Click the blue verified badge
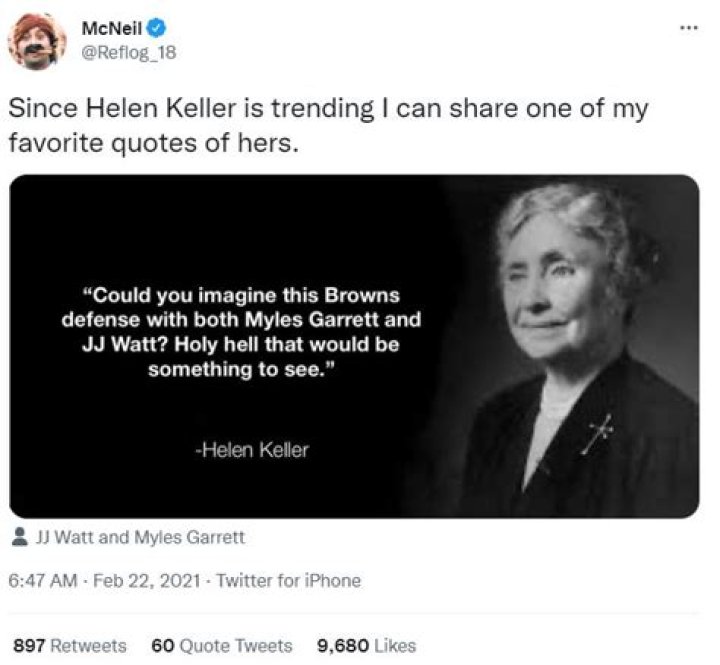 [155, 28]
